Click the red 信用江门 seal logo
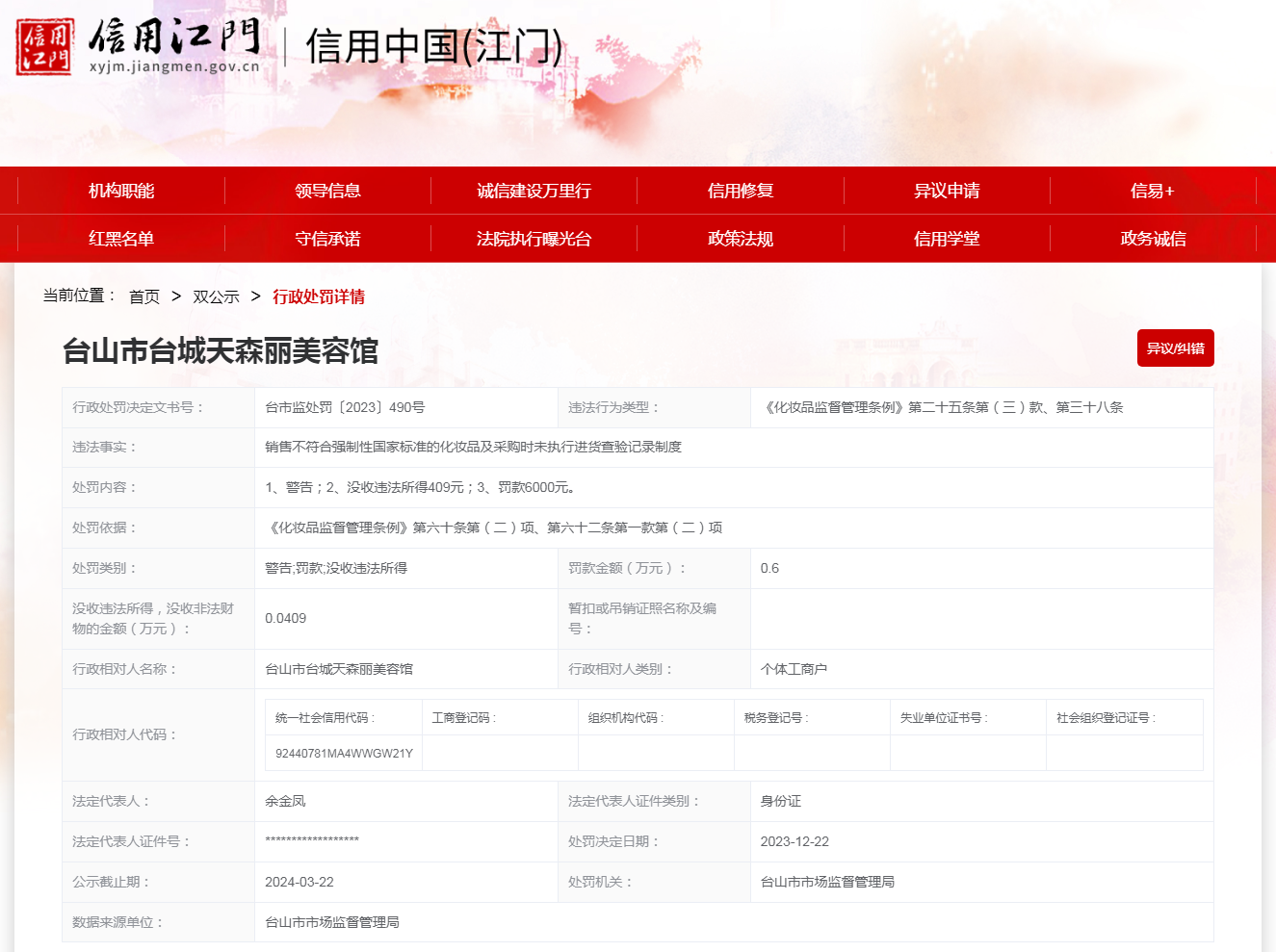 pyautogui.click(x=44, y=46)
